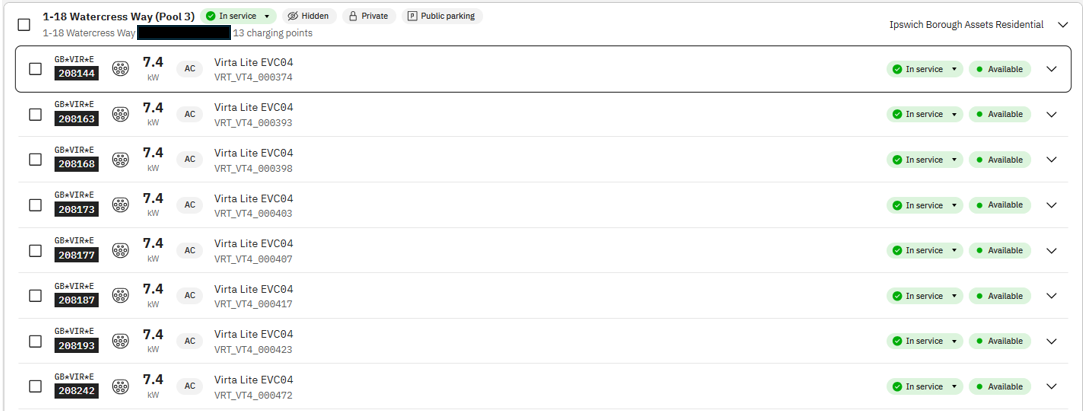This screenshot has width=1083, height=411.
Task: Click the Private lock badge
Action: click(369, 16)
